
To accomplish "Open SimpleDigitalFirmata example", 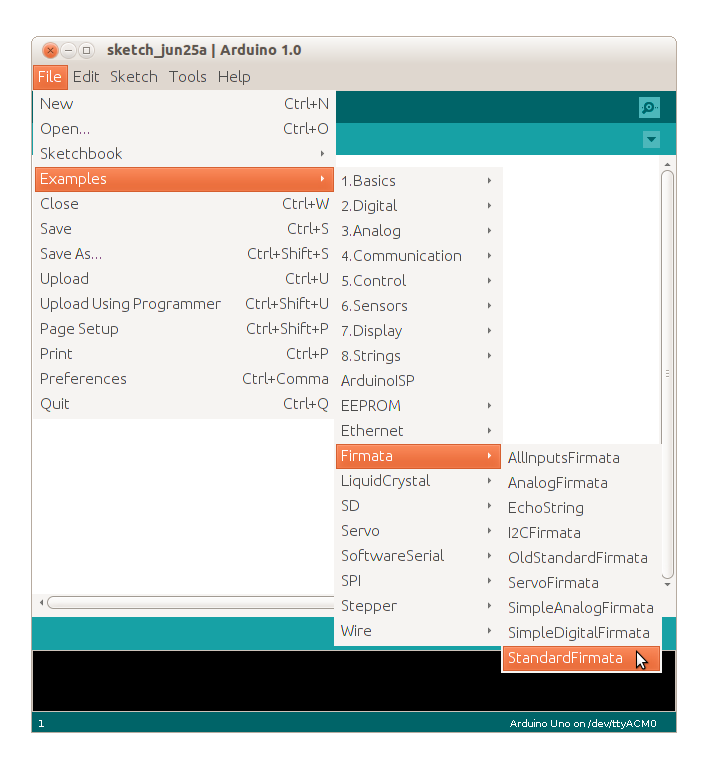I will click(582, 633).
